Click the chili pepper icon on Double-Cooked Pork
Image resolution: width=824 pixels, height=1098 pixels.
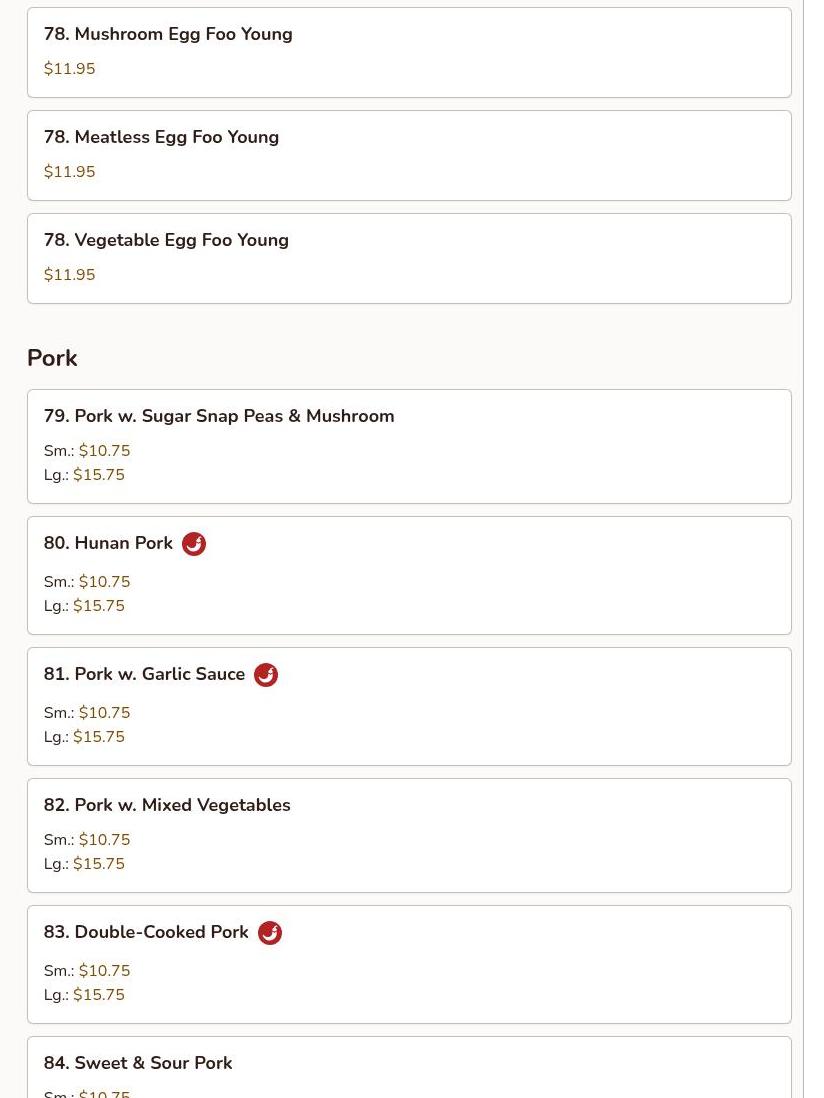click(x=270, y=933)
